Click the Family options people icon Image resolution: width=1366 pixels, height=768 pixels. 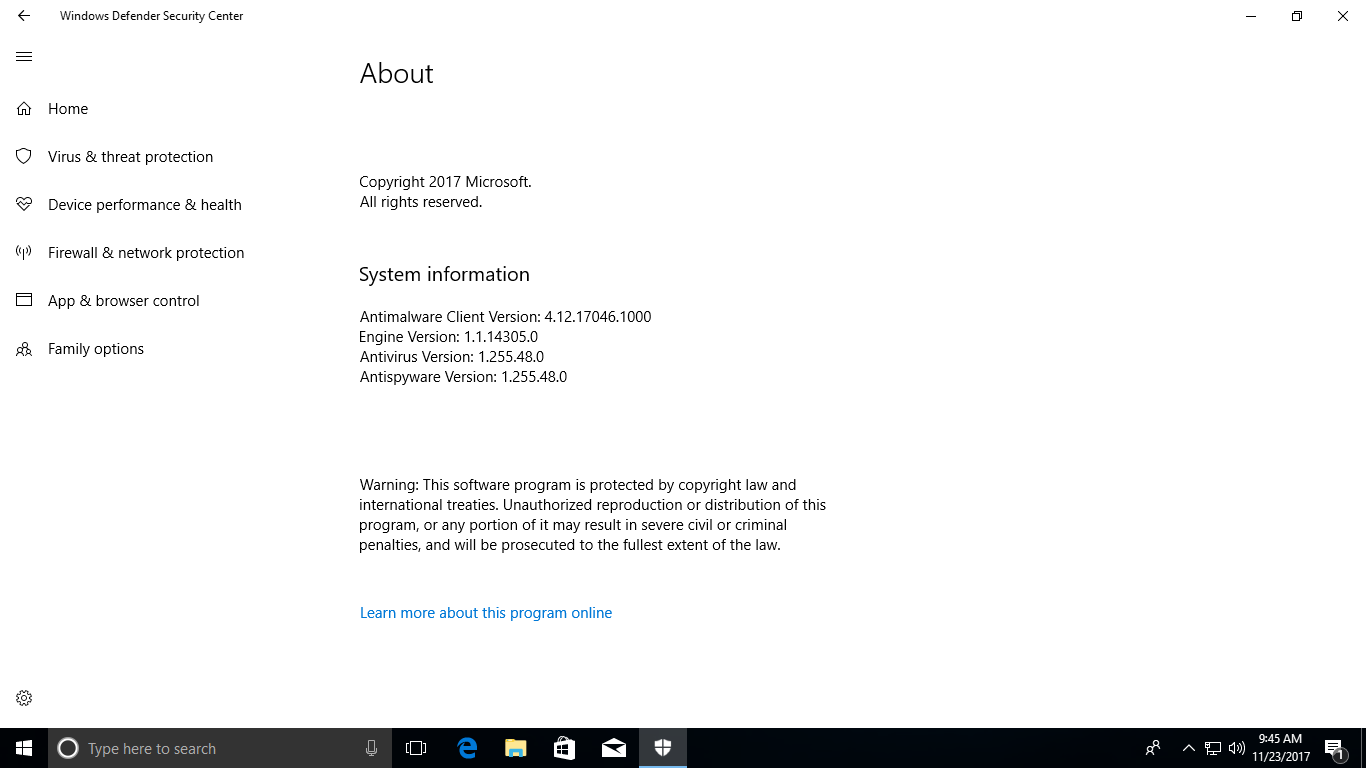[24, 349]
